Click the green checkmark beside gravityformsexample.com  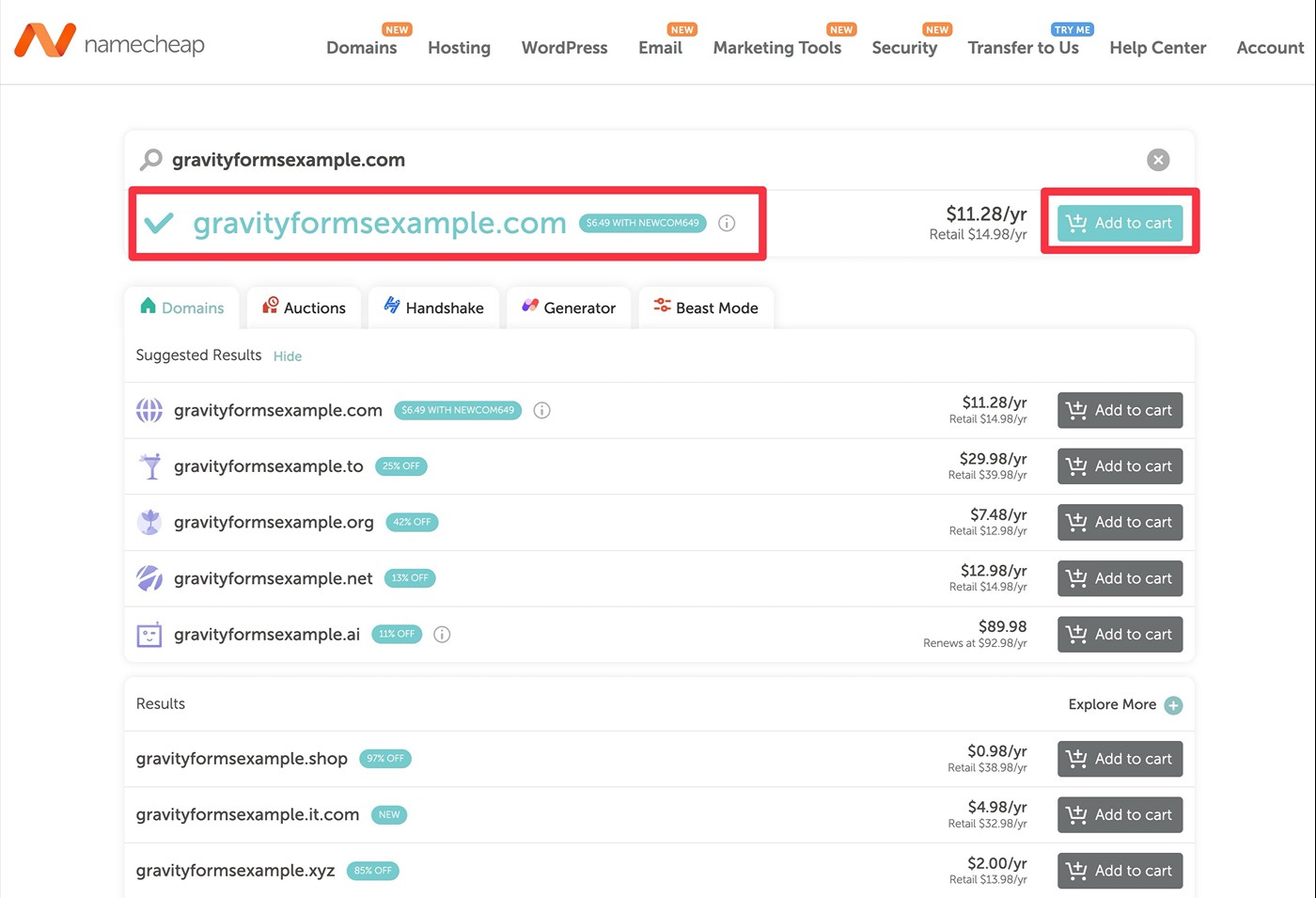point(160,223)
